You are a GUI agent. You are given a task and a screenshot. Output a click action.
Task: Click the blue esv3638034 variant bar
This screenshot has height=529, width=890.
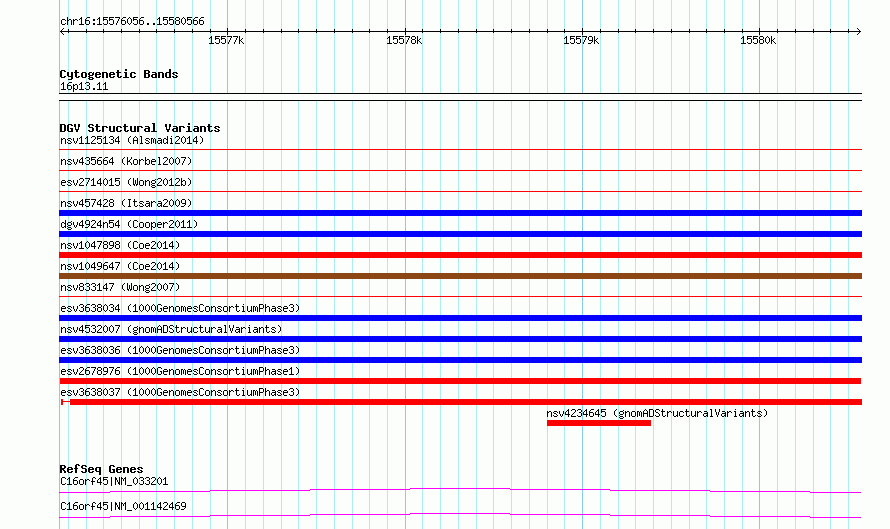[x=460, y=318]
